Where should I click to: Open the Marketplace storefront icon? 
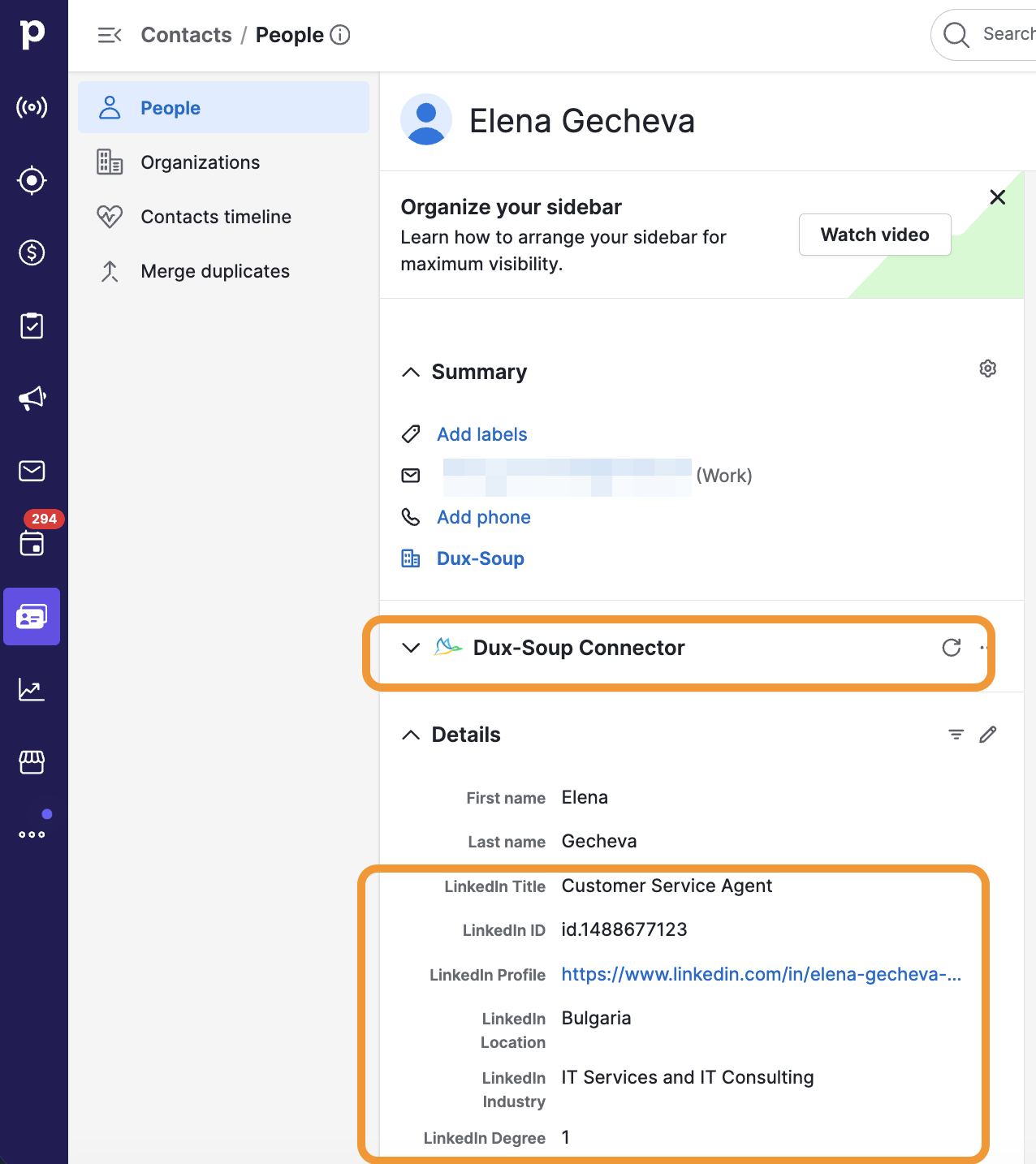point(32,761)
